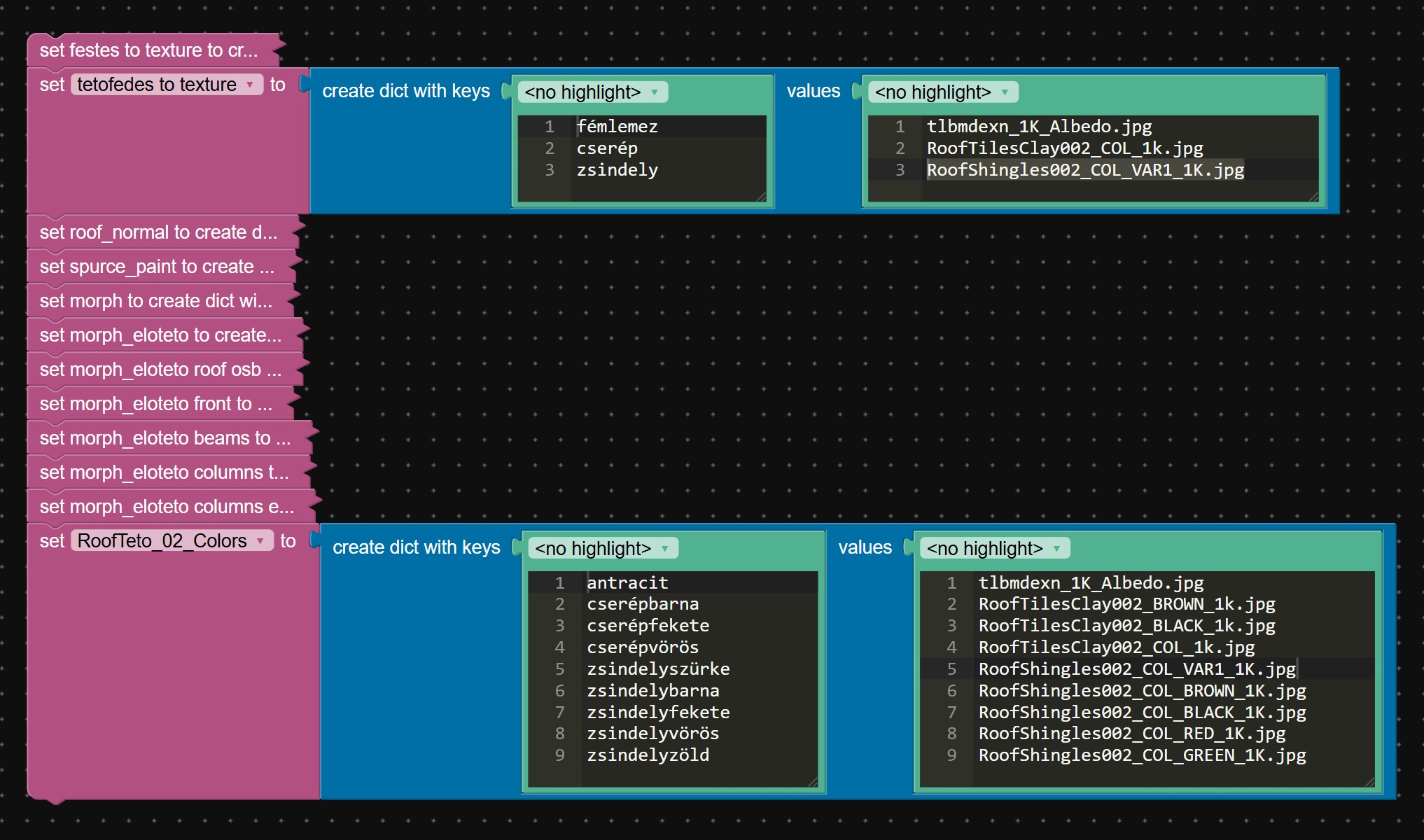Click the key 'zsindelyfekete'
Image resolution: width=1424 pixels, height=840 pixels.
[x=658, y=713]
